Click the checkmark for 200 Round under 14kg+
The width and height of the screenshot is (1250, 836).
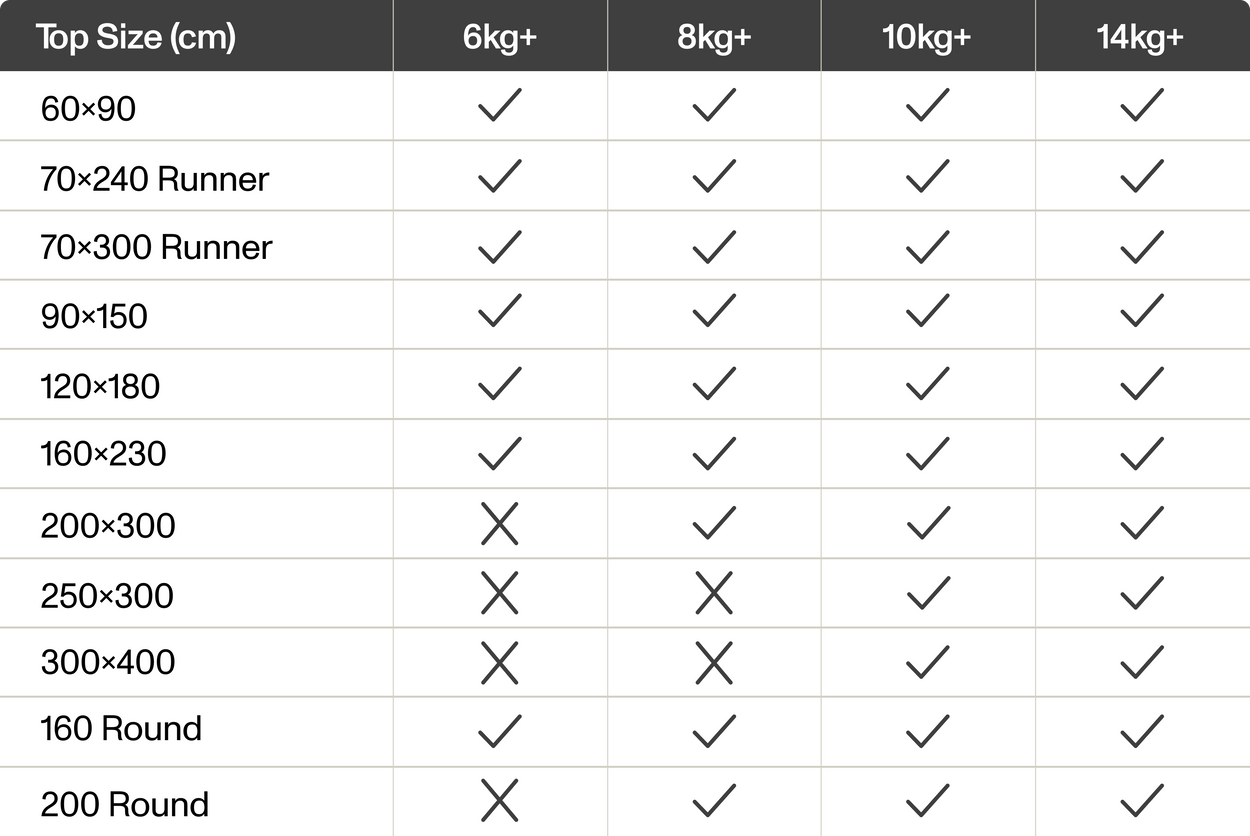1141,800
